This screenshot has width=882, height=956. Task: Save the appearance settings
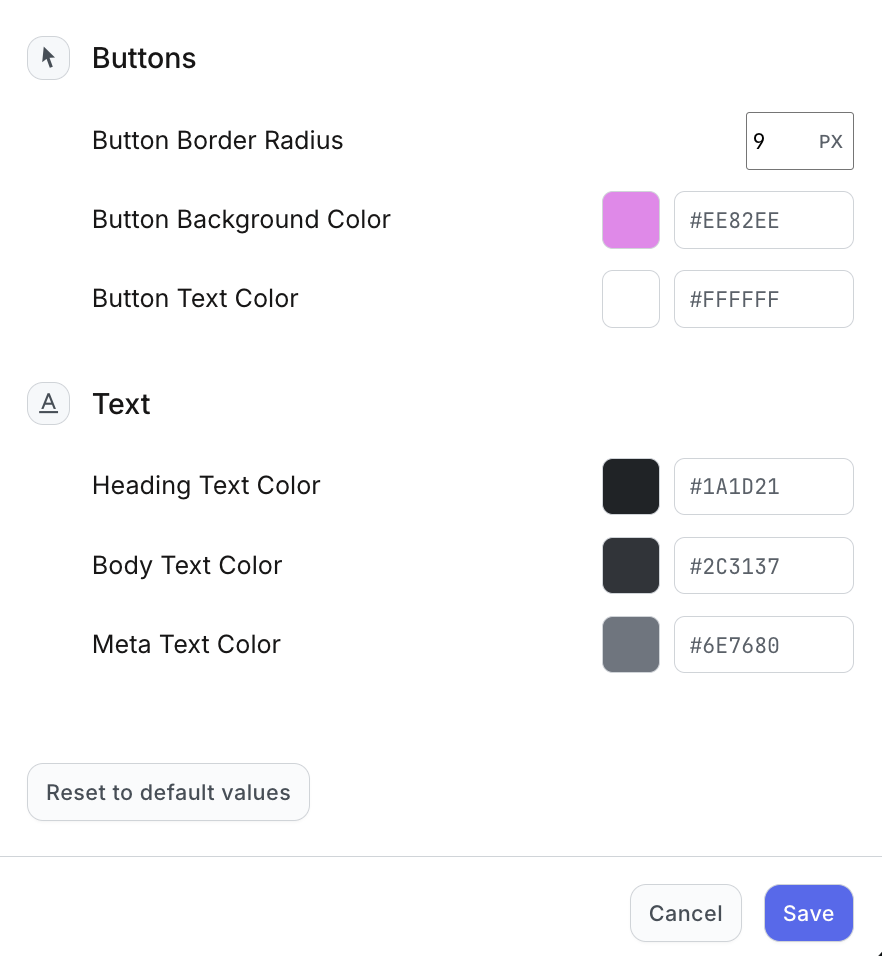[x=808, y=913]
